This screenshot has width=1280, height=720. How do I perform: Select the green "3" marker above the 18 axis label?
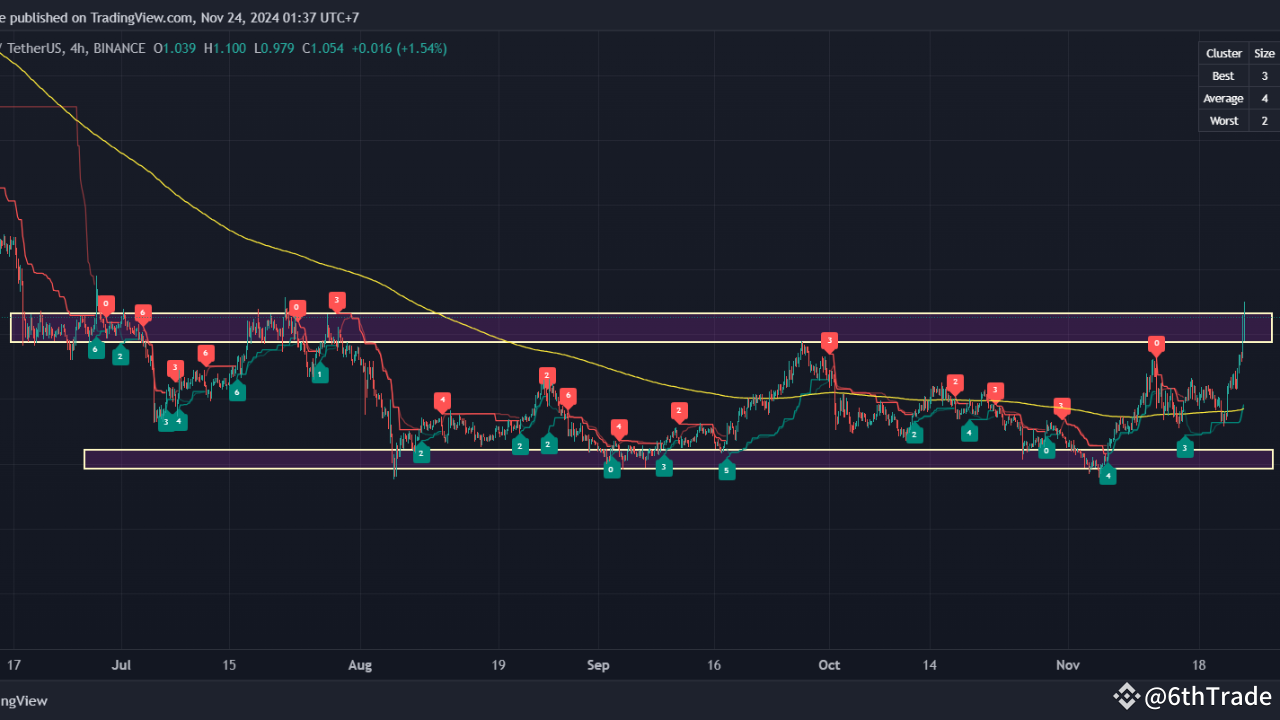click(x=1185, y=448)
